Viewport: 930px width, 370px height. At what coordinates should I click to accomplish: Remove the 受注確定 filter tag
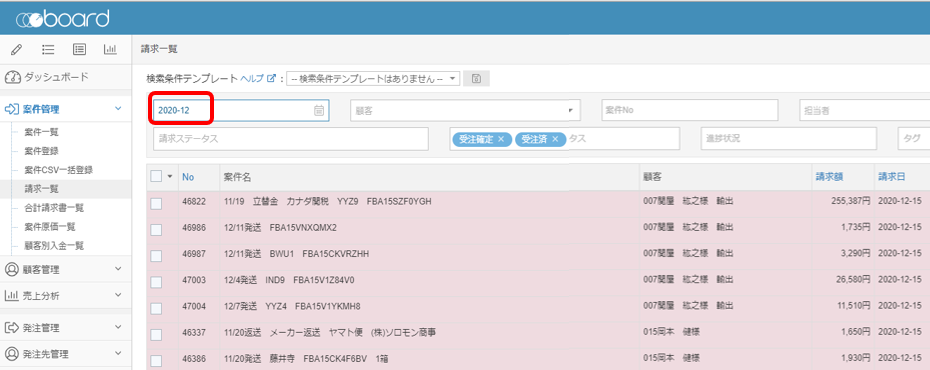tap(501, 139)
